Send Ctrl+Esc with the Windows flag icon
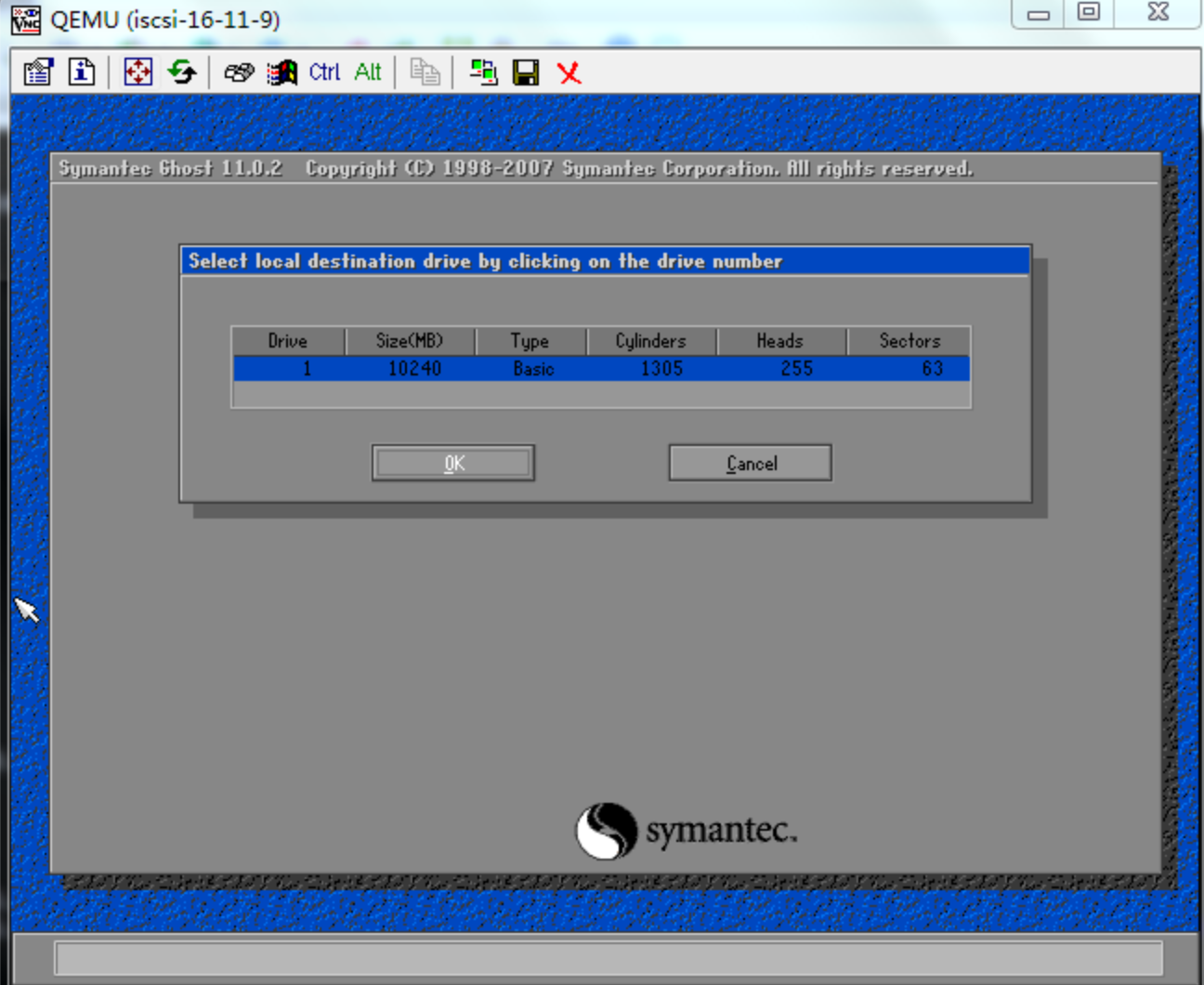 [281, 72]
